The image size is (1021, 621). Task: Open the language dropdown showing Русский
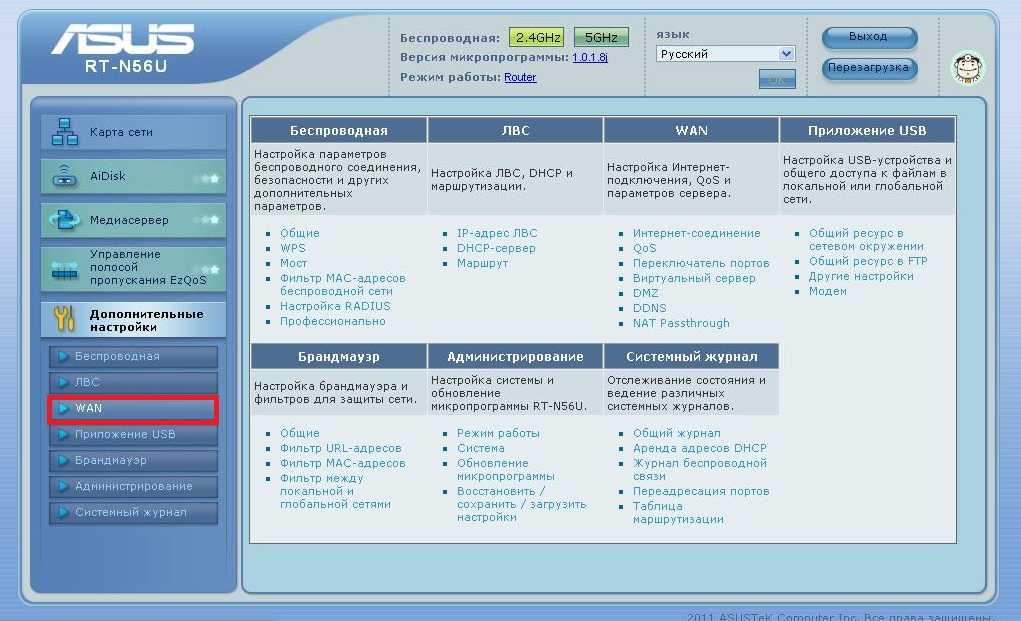725,54
